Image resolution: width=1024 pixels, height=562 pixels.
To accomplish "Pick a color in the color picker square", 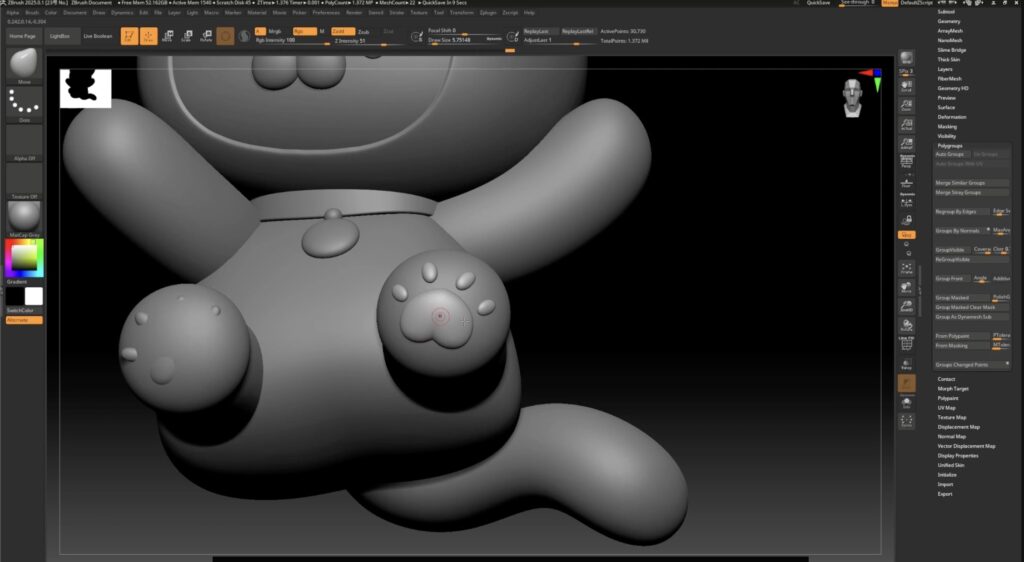I will coord(24,257).
